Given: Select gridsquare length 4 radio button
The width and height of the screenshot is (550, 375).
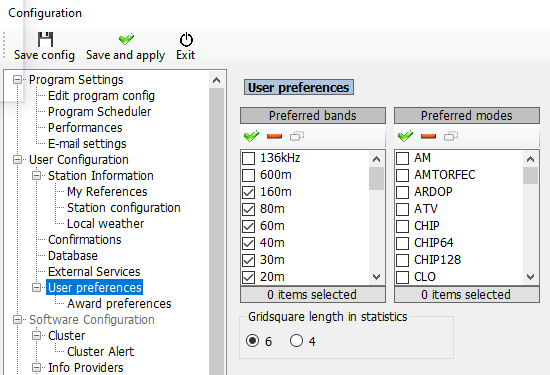Looking at the screenshot, I should (296, 341).
